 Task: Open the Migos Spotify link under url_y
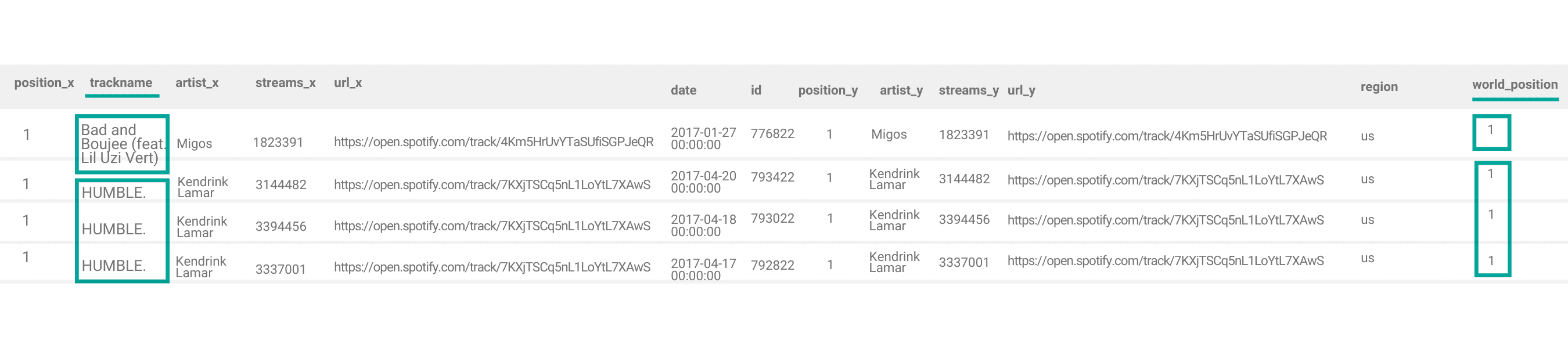pos(1167,136)
